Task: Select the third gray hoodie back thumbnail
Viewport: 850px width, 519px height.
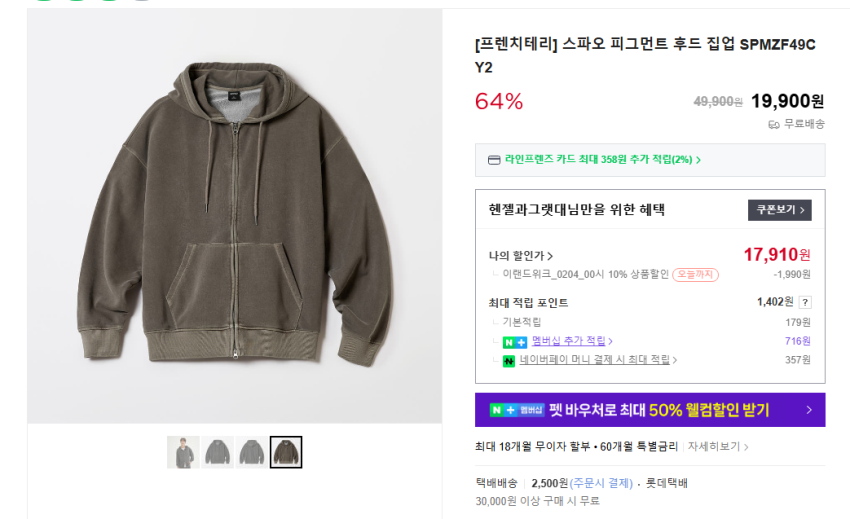Action: pyautogui.click(x=252, y=453)
